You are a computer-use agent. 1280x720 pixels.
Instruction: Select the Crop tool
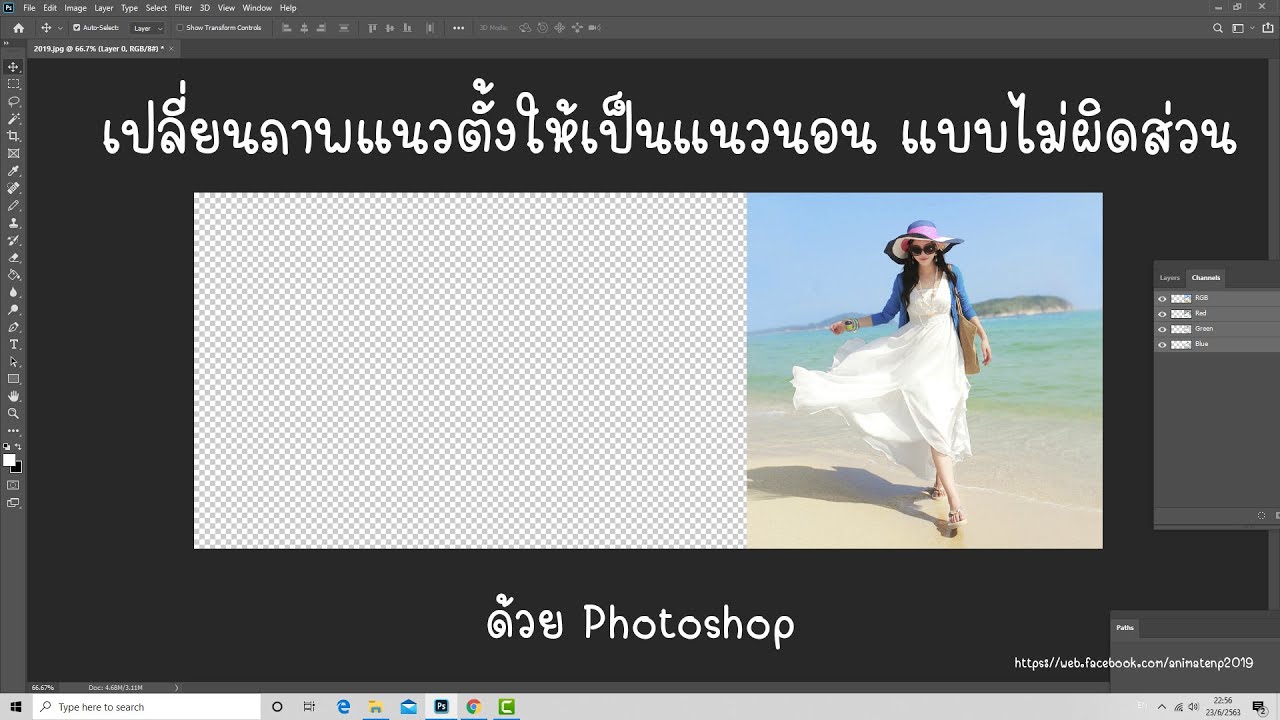pos(13,136)
